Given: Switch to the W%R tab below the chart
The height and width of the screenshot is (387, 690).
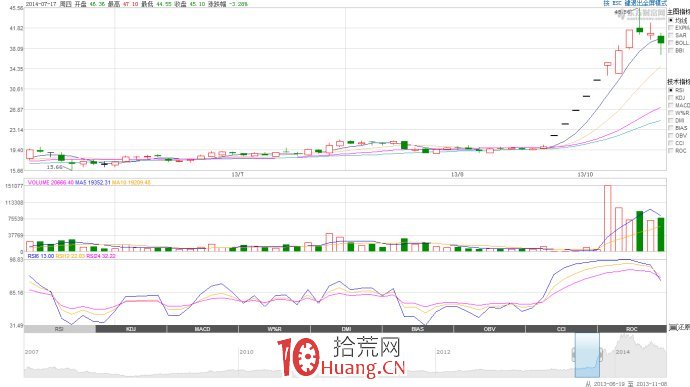Looking at the screenshot, I should tap(275, 329).
